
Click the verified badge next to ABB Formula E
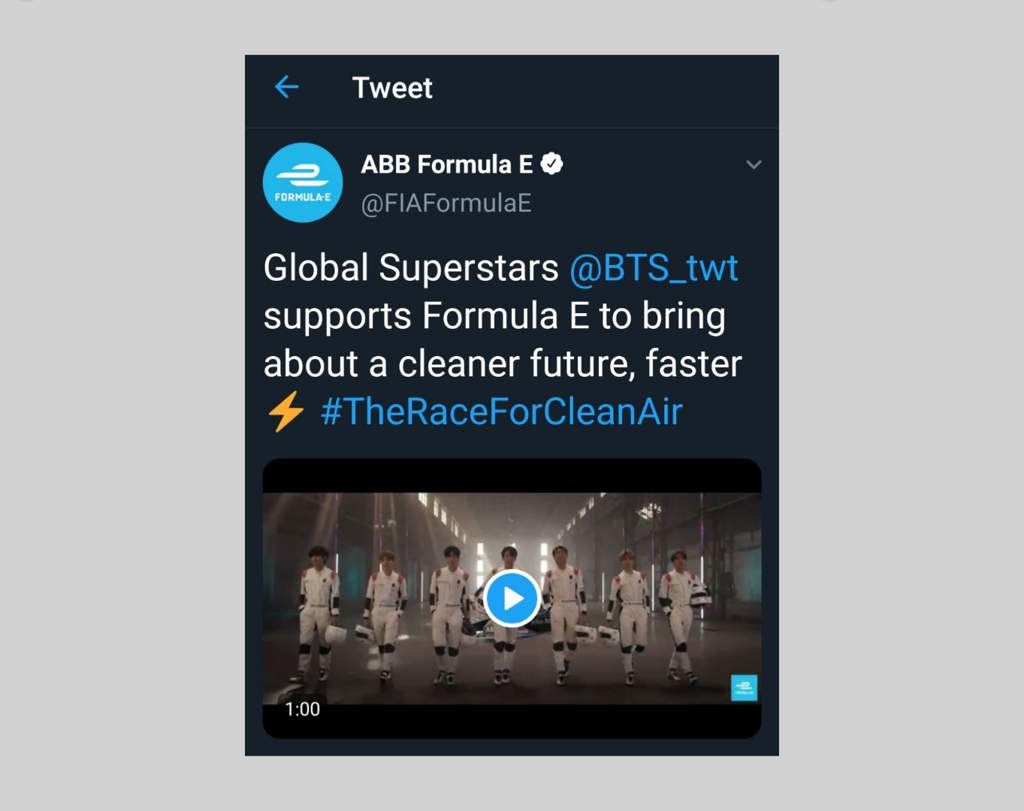click(x=552, y=164)
